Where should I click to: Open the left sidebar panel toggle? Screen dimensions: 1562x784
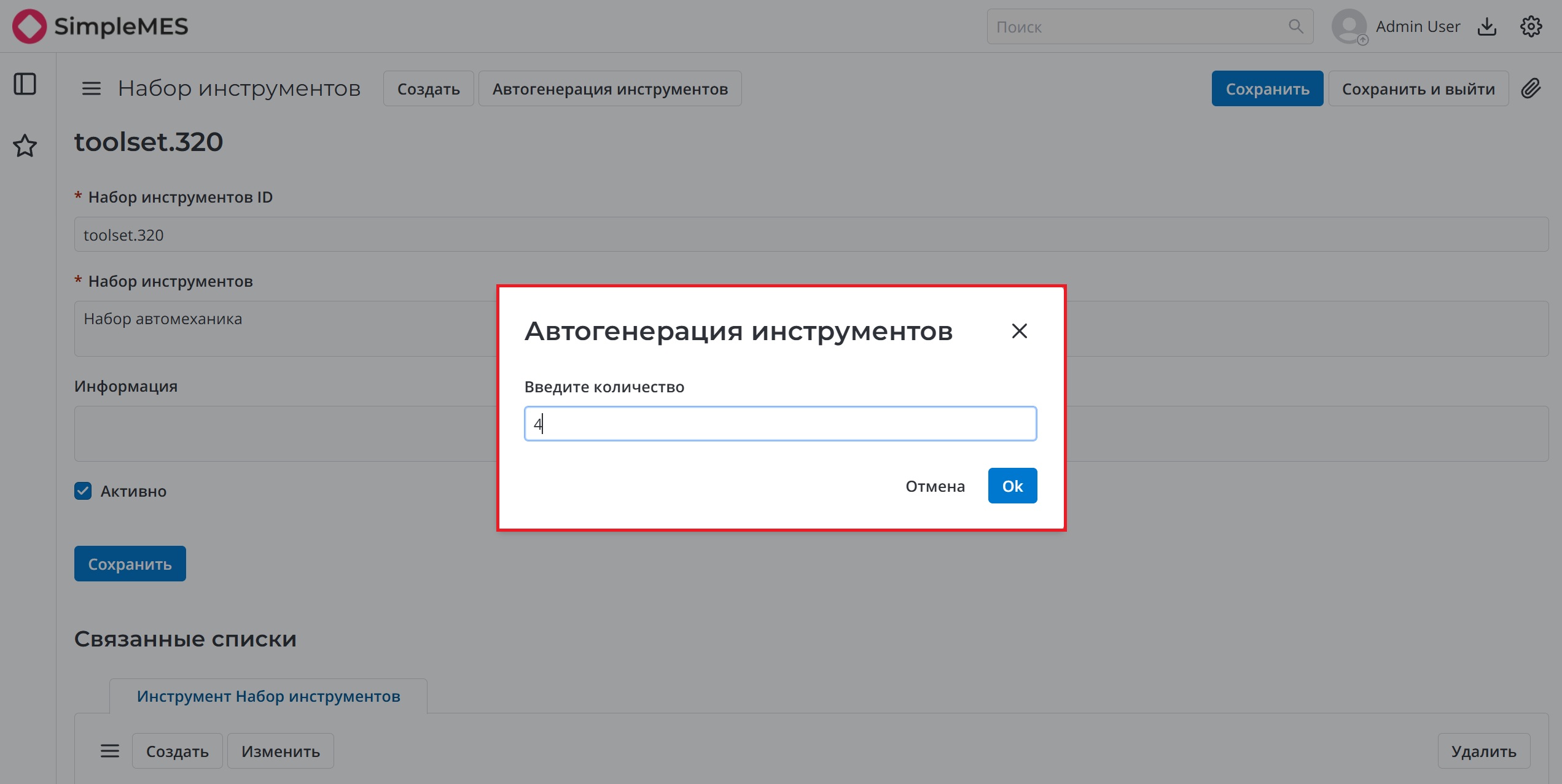tap(25, 85)
